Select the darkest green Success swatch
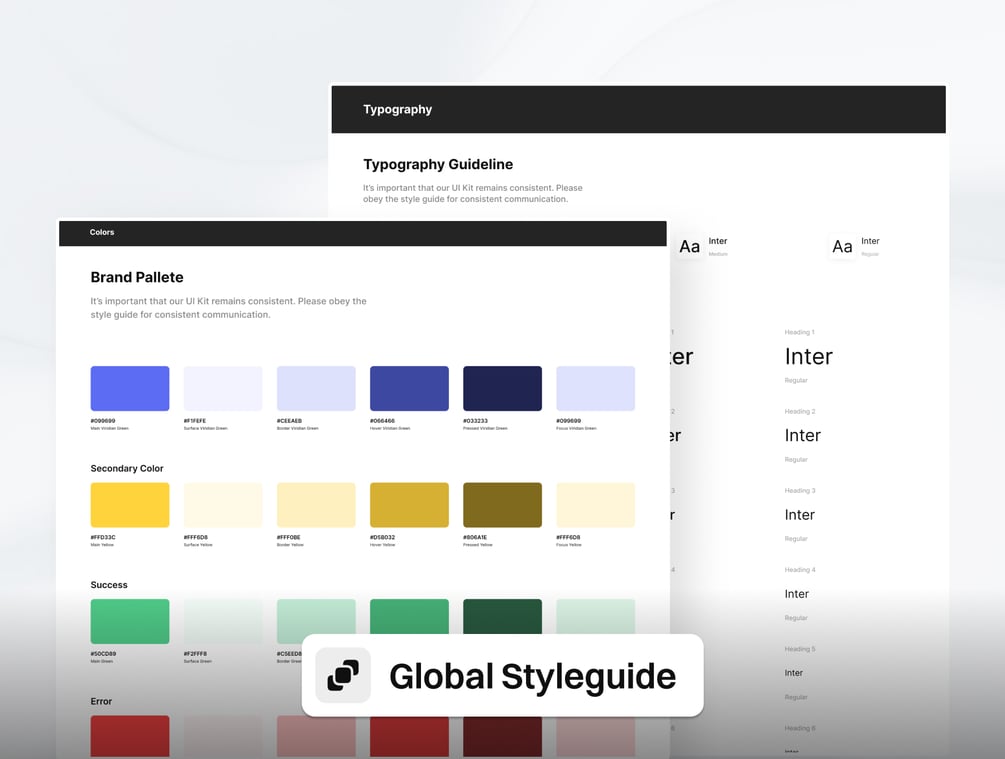 pos(502,616)
